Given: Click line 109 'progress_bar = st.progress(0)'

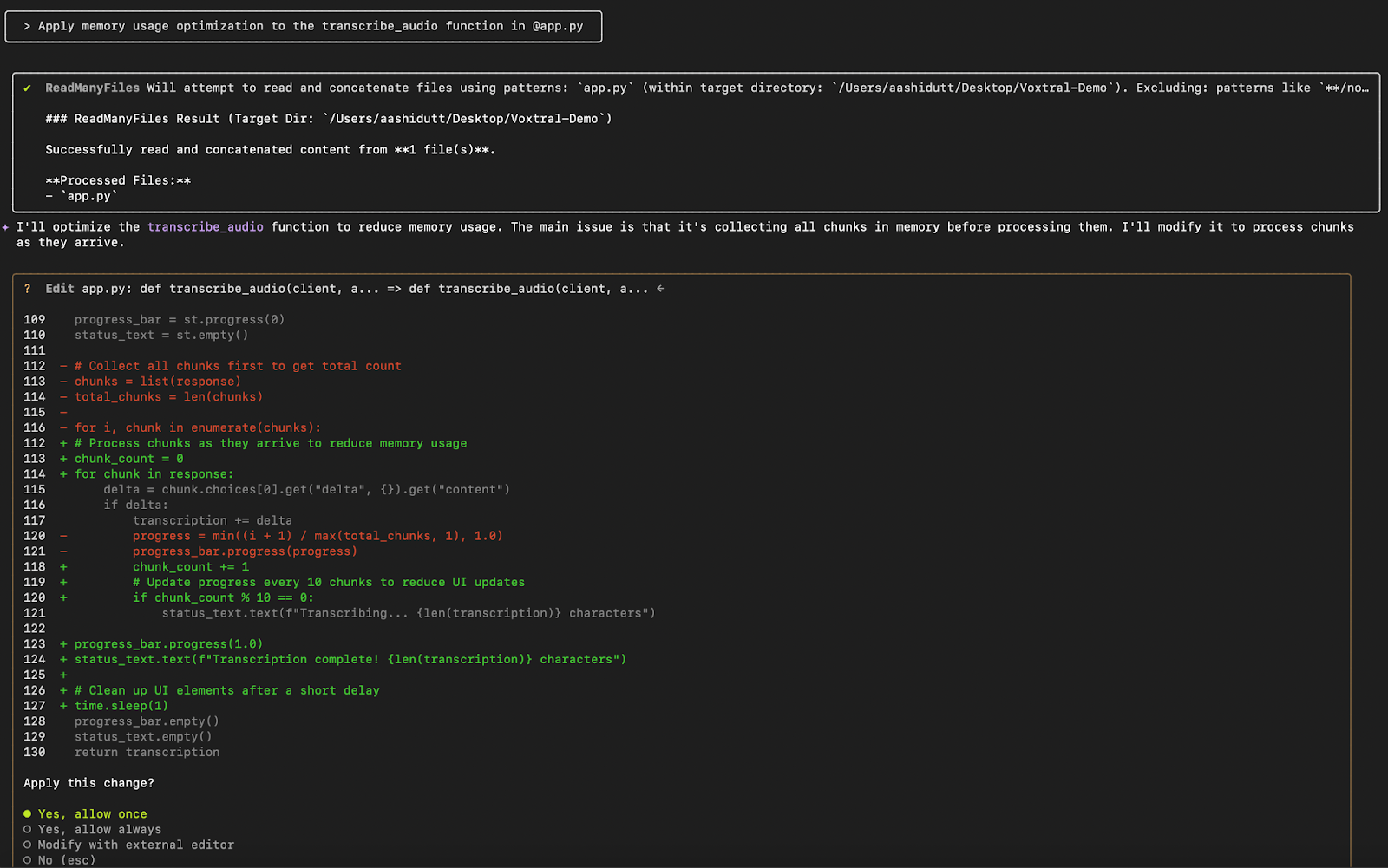Looking at the screenshot, I should tap(180, 320).
